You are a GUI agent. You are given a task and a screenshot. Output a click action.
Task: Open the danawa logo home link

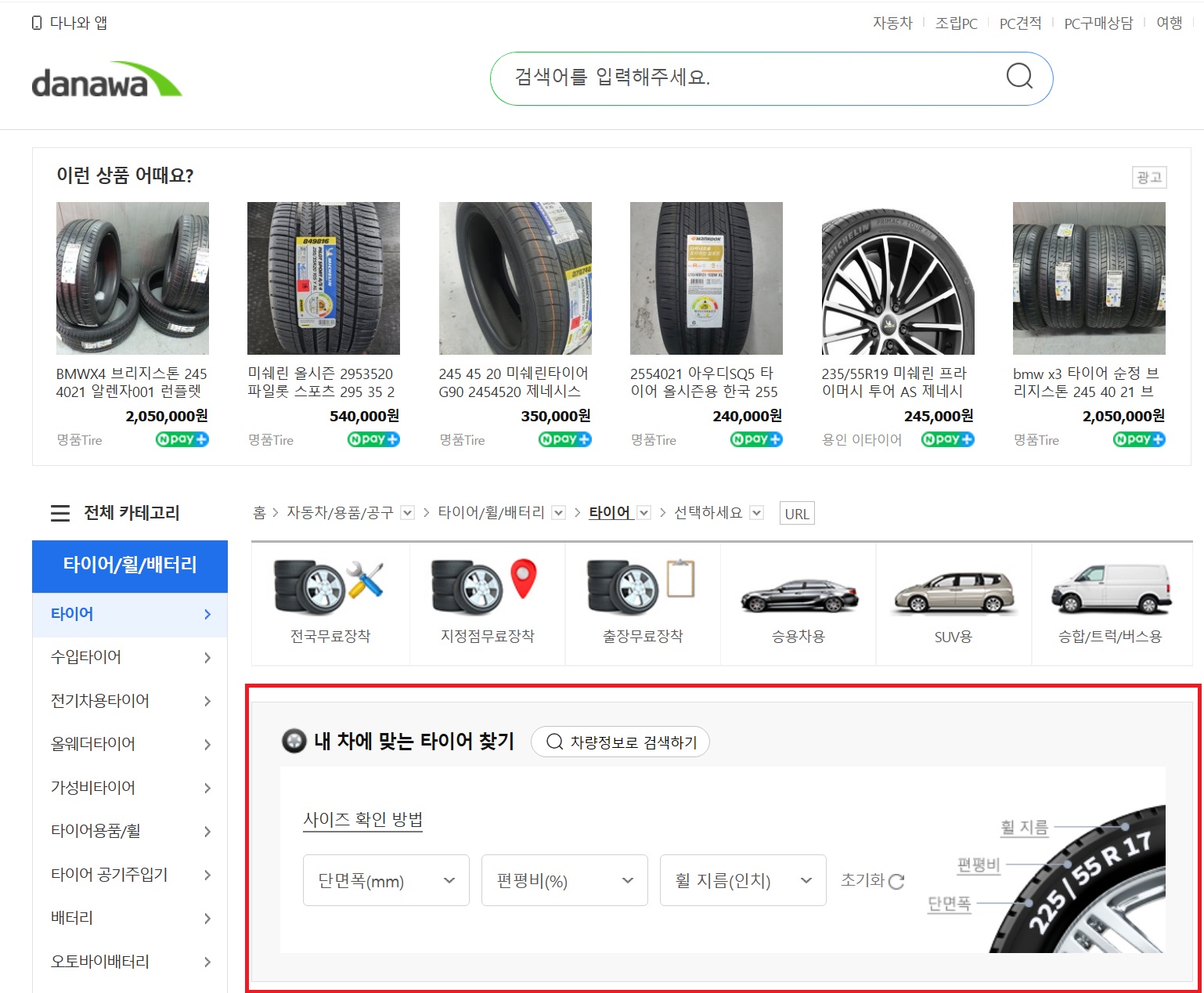click(x=106, y=79)
